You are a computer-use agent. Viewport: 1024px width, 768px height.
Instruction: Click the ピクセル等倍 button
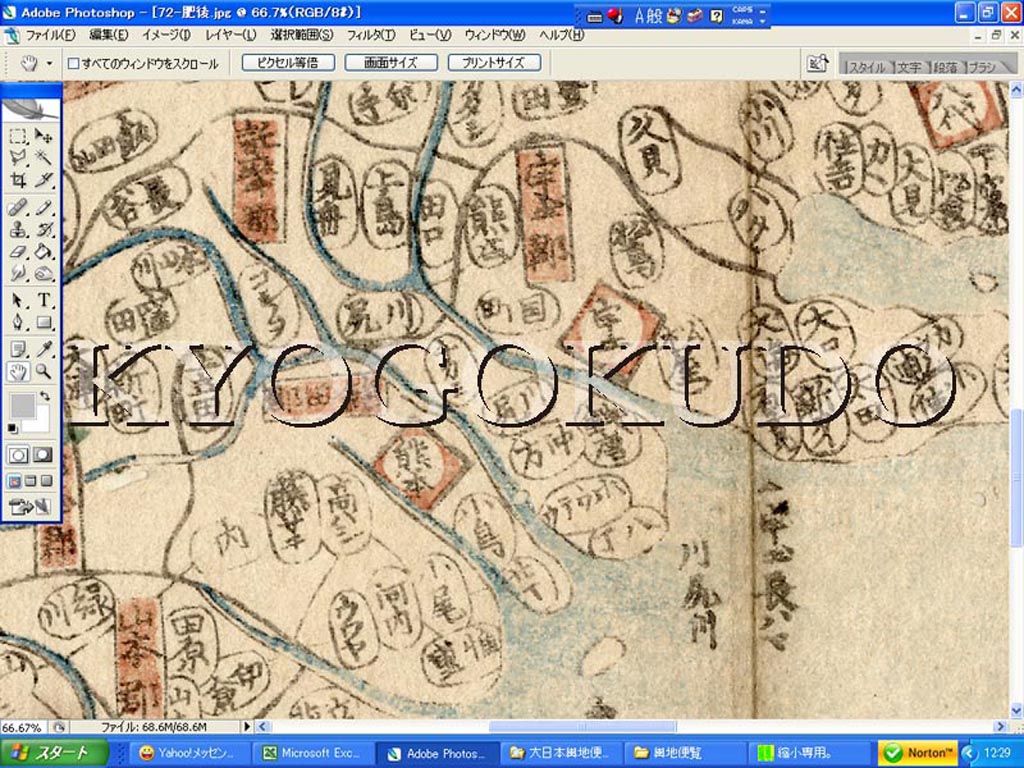tap(288, 63)
